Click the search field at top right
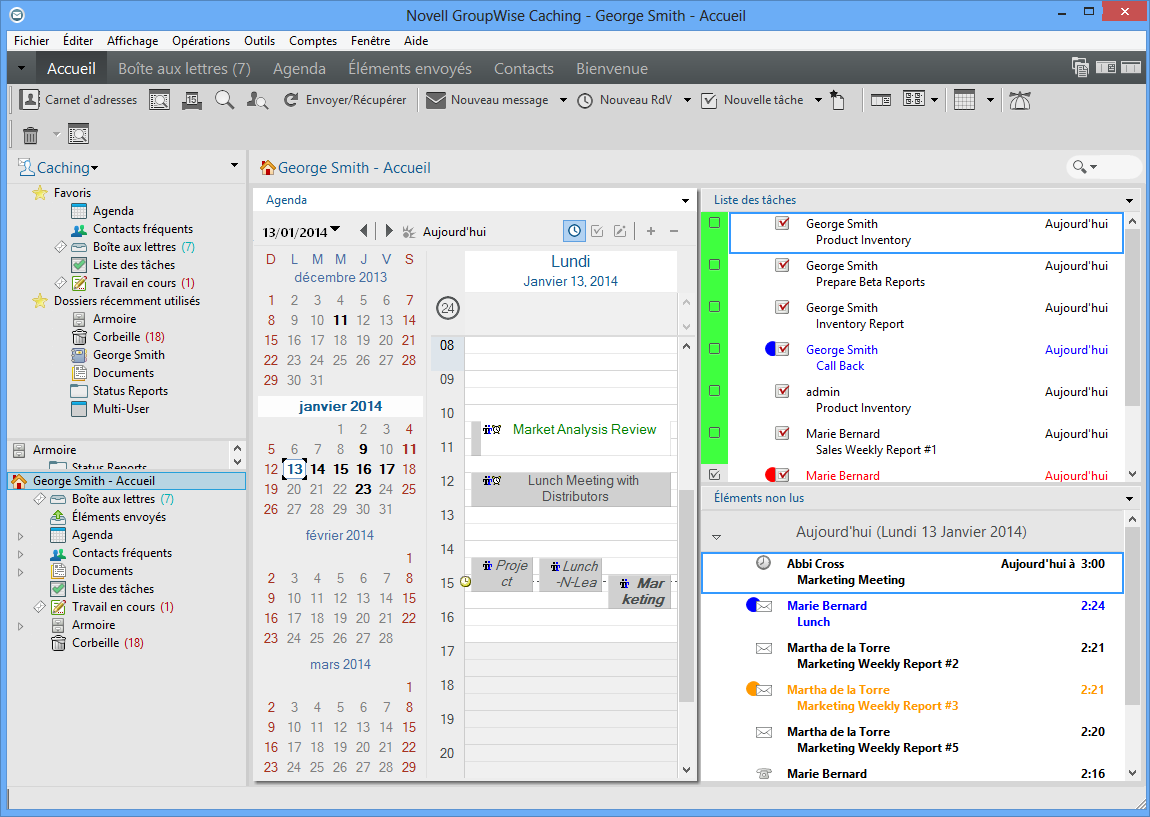This screenshot has height=817, width=1150. 1103,167
